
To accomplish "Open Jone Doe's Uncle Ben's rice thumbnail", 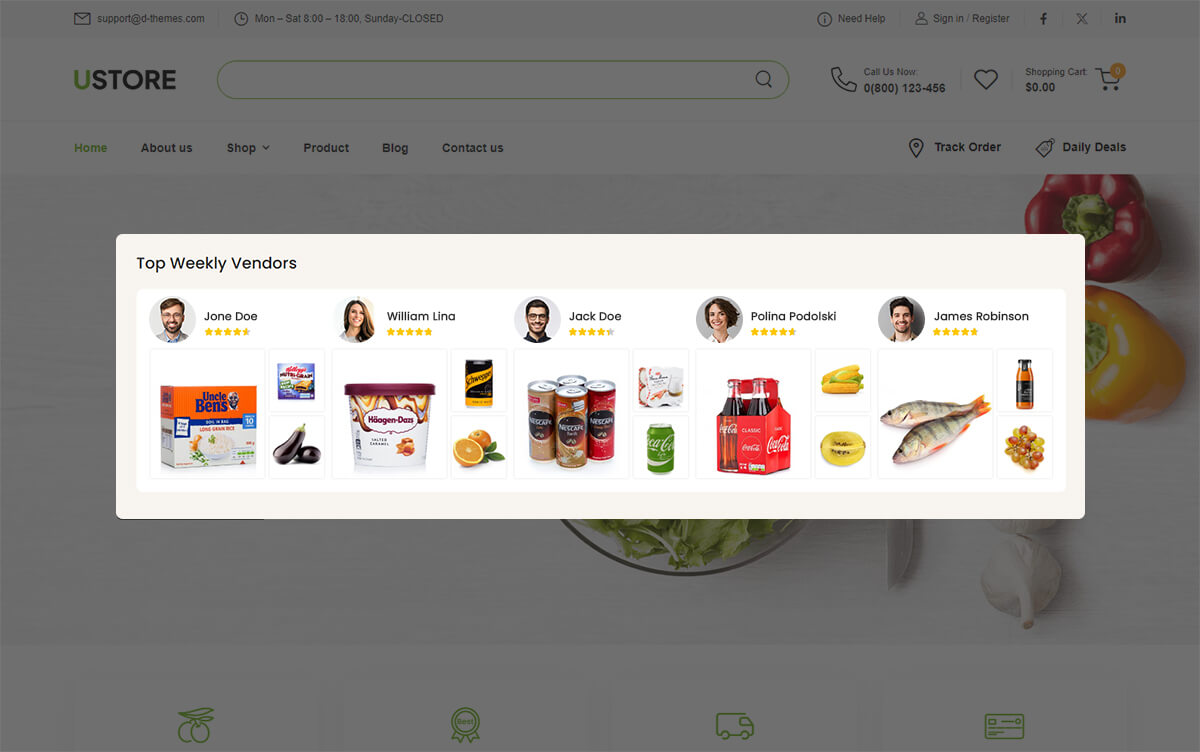I will [x=207, y=413].
